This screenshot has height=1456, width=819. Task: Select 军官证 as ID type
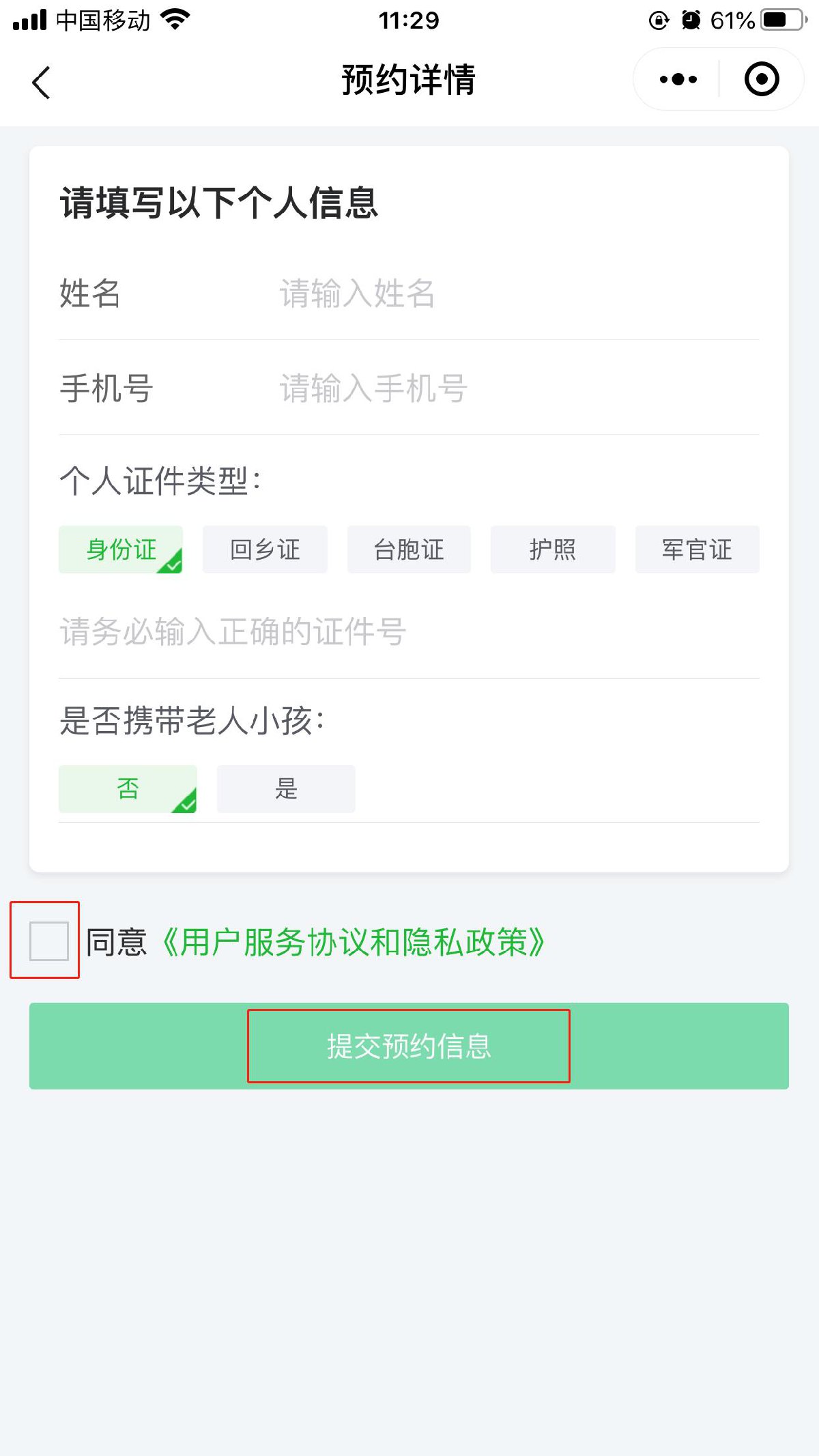tap(697, 549)
